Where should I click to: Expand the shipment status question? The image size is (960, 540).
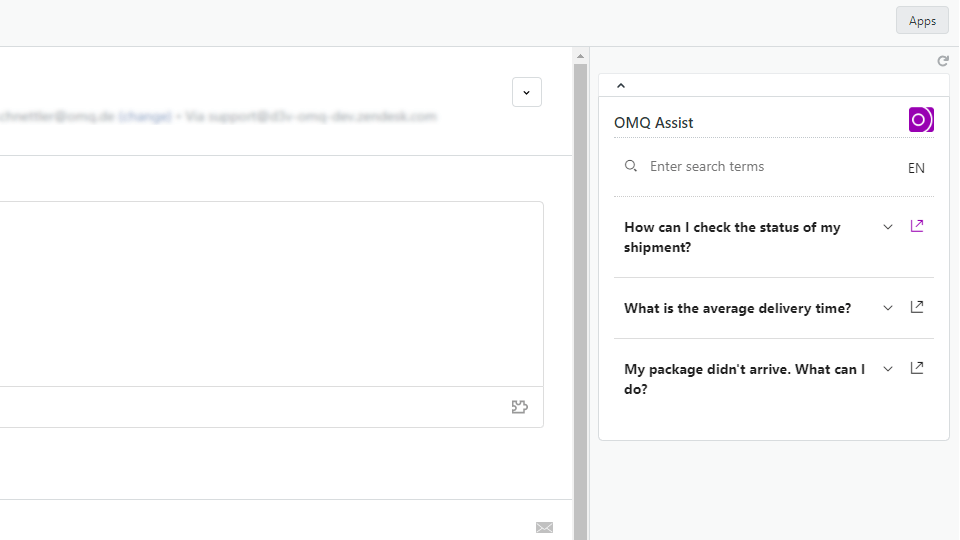coord(888,227)
